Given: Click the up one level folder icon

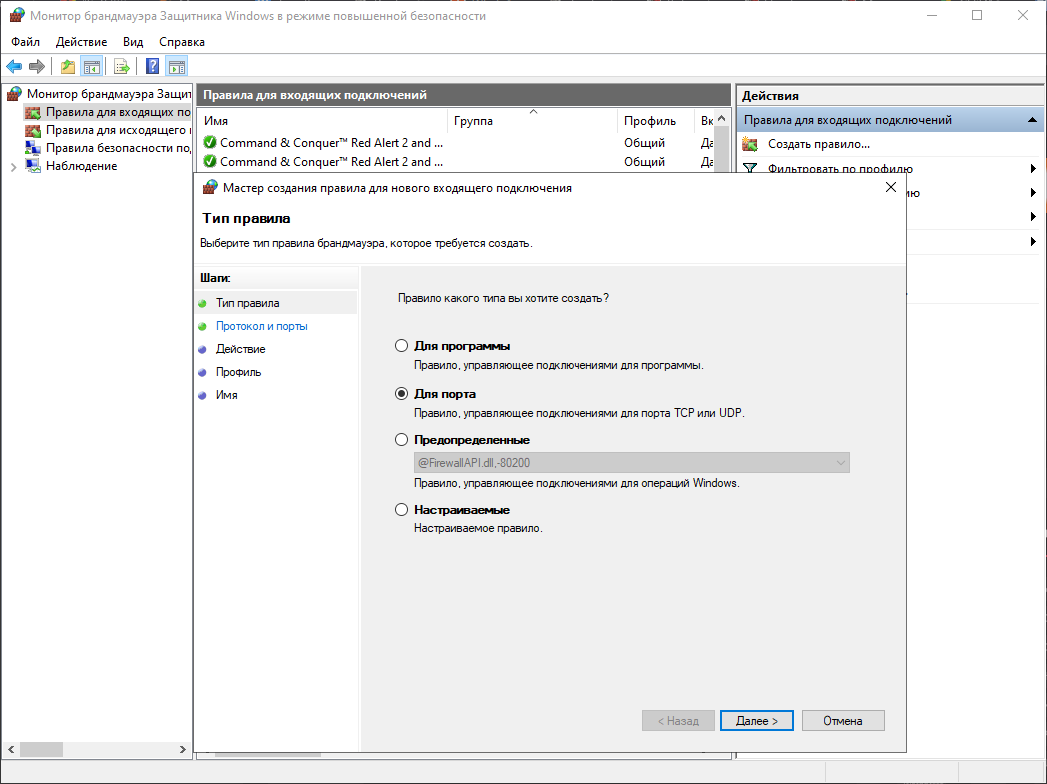Looking at the screenshot, I should tap(68, 67).
